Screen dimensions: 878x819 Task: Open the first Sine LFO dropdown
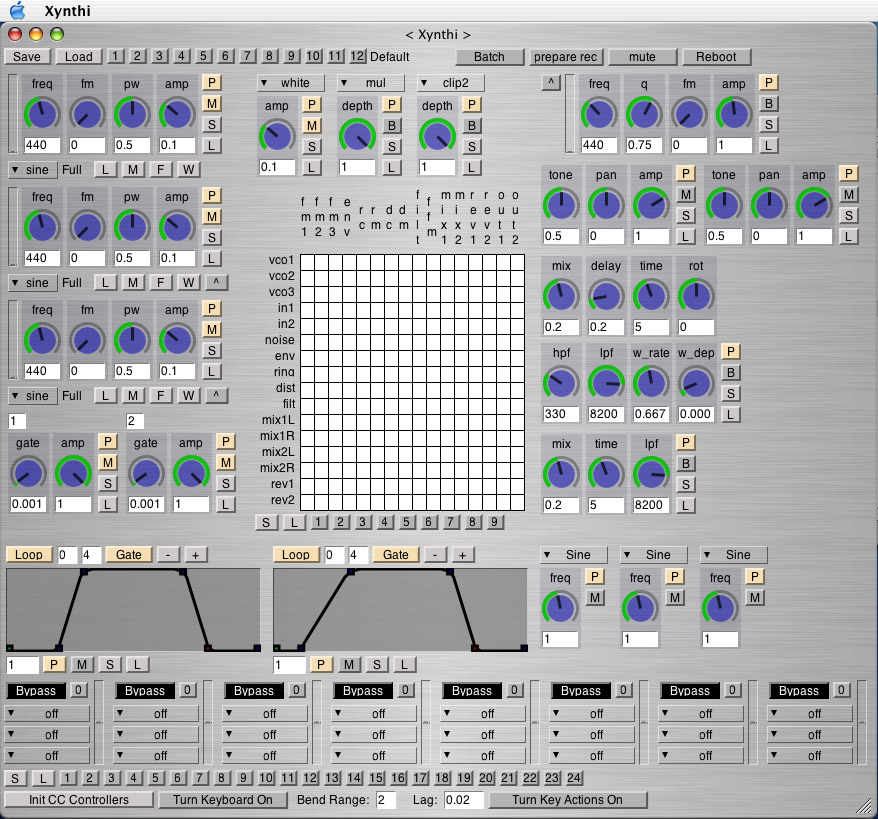[x=574, y=555]
